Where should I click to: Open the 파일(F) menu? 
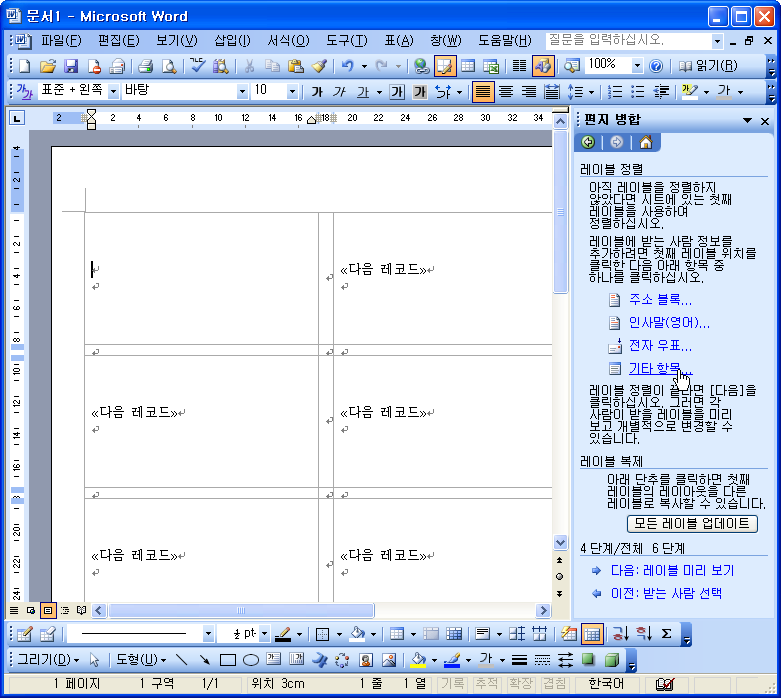tap(61, 40)
